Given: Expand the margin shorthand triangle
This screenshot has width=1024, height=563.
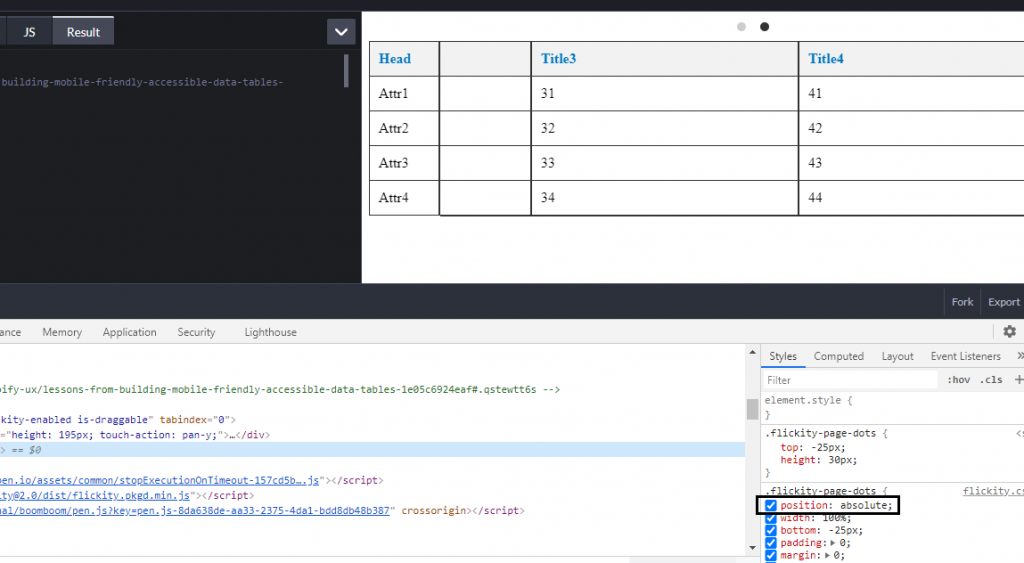Looking at the screenshot, I should pos(827,555).
